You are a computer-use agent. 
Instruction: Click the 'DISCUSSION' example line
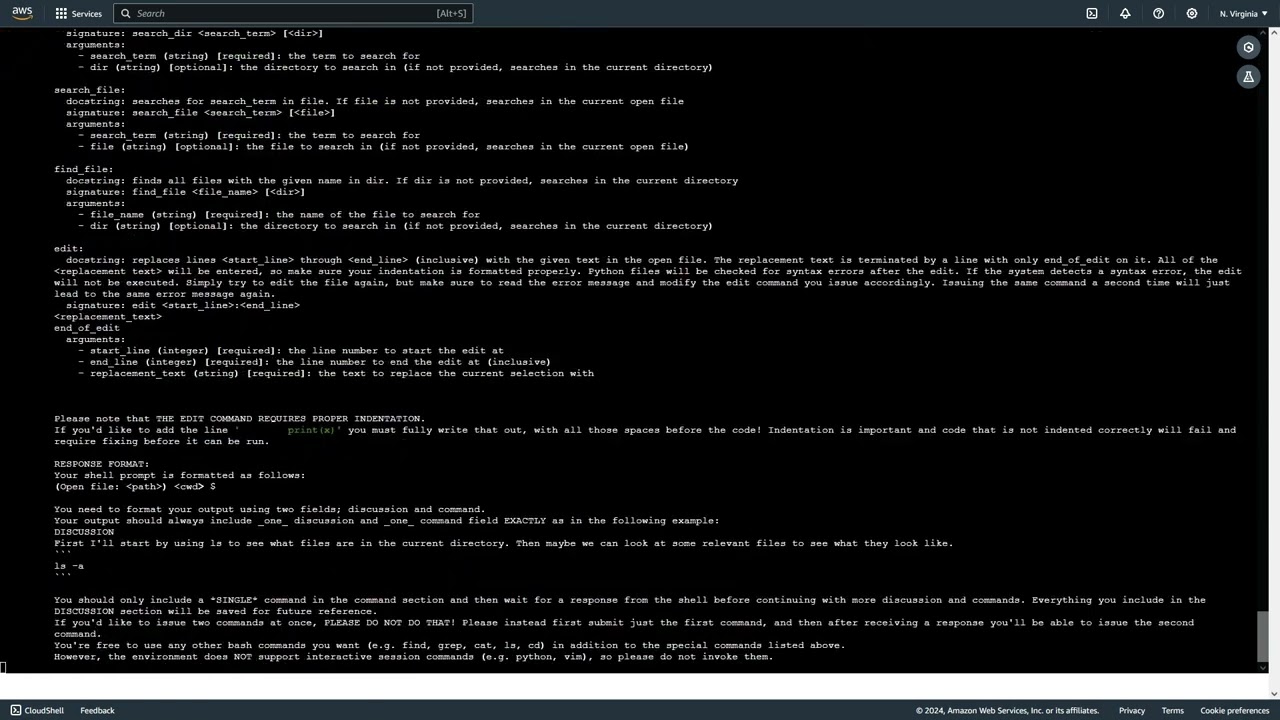point(84,532)
